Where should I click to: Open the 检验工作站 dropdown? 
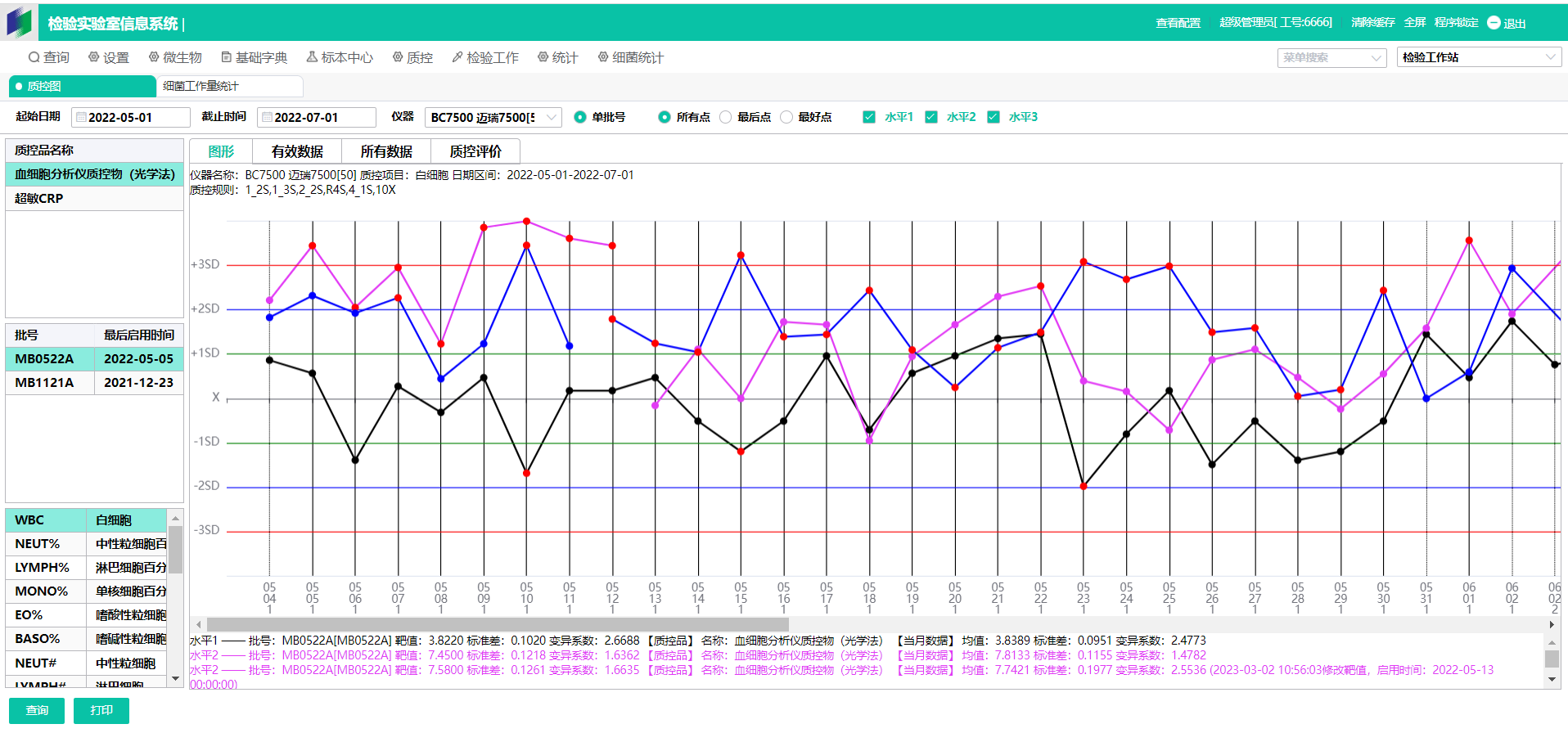point(1478,57)
